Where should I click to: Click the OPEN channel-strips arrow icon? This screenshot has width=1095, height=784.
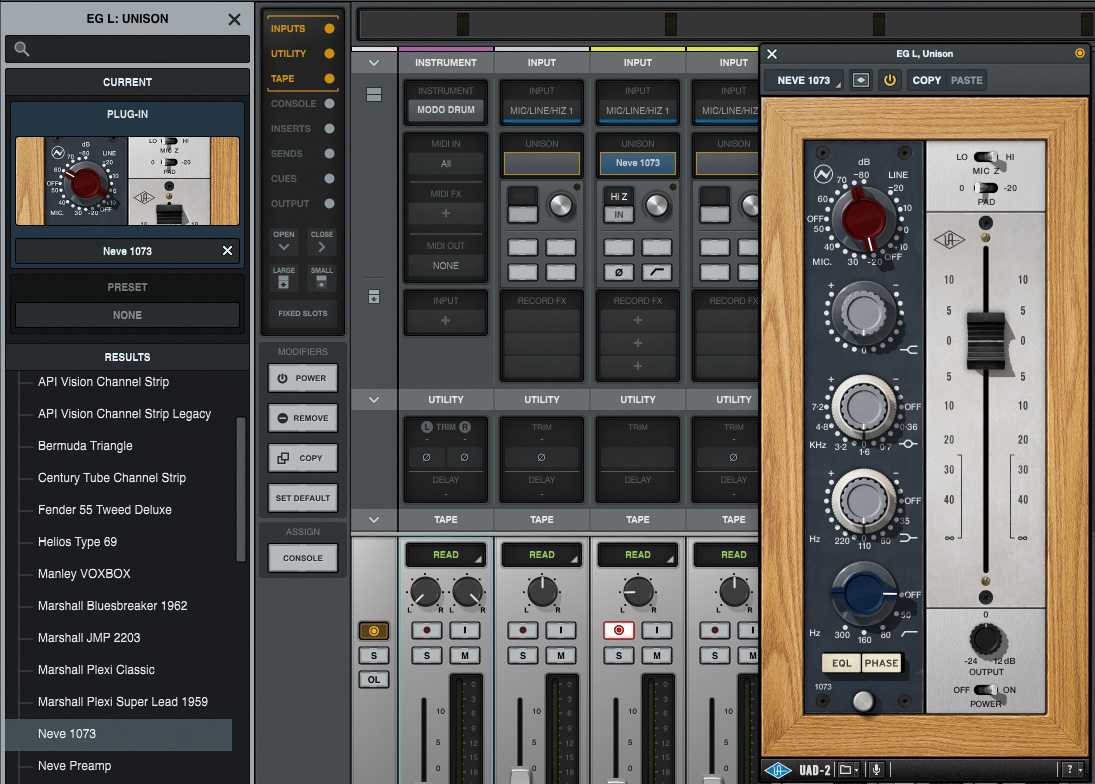click(284, 247)
